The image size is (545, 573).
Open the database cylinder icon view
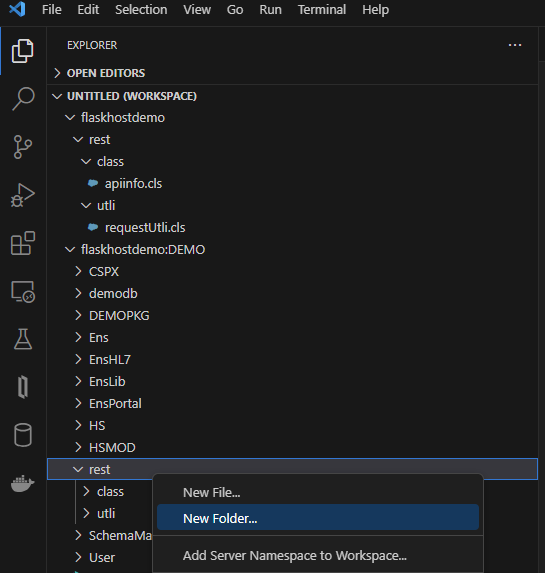23,435
